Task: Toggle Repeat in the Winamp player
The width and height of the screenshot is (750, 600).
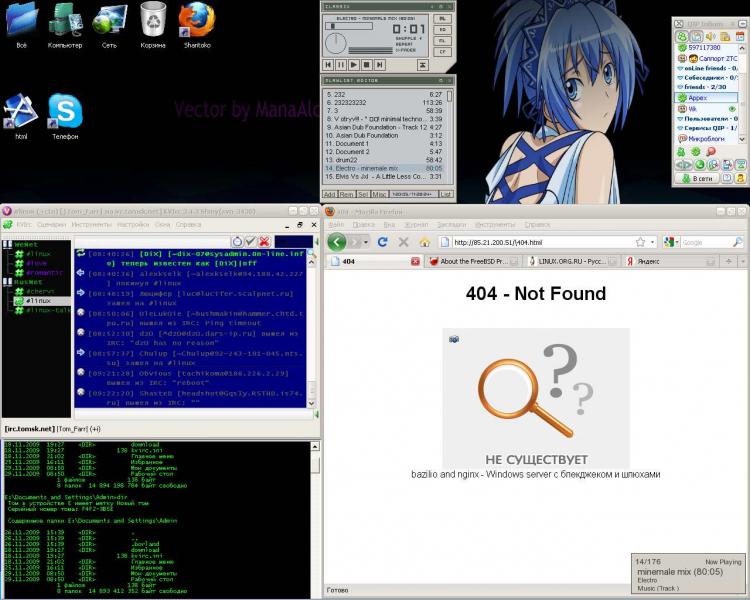Action: pyautogui.click(x=405, y=44)
